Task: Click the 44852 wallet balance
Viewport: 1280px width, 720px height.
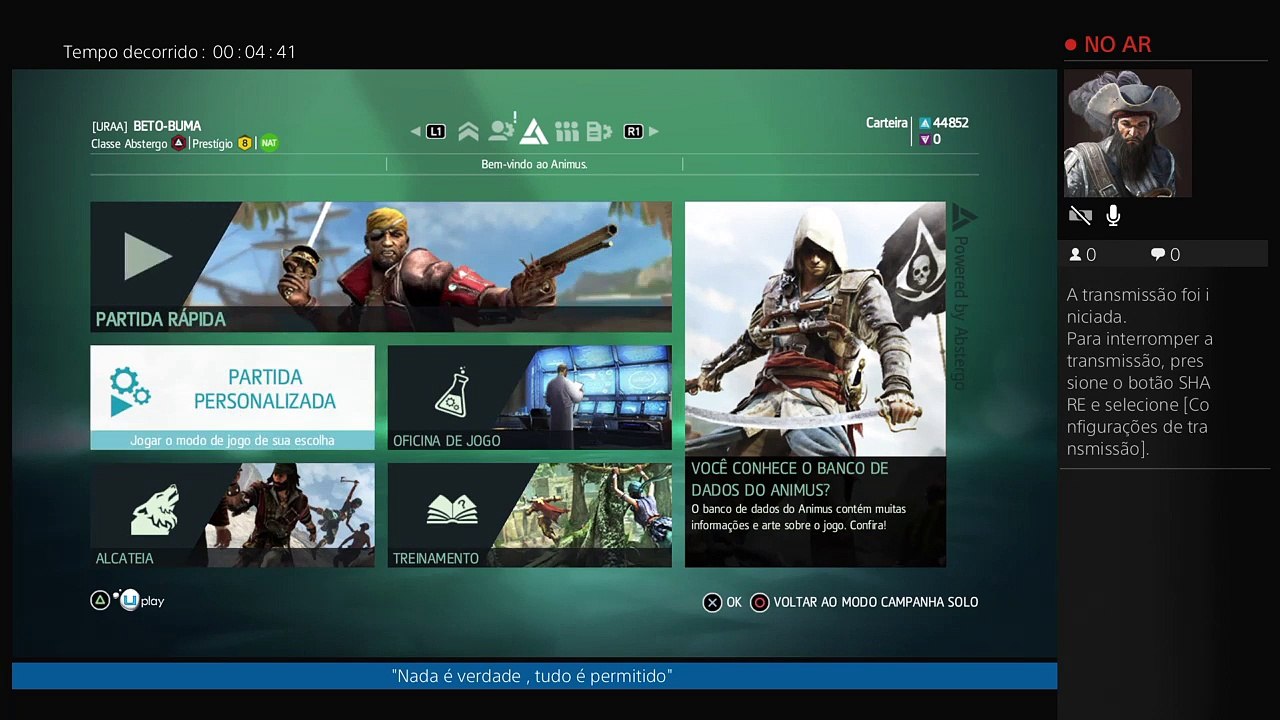Action: (951, 123)
